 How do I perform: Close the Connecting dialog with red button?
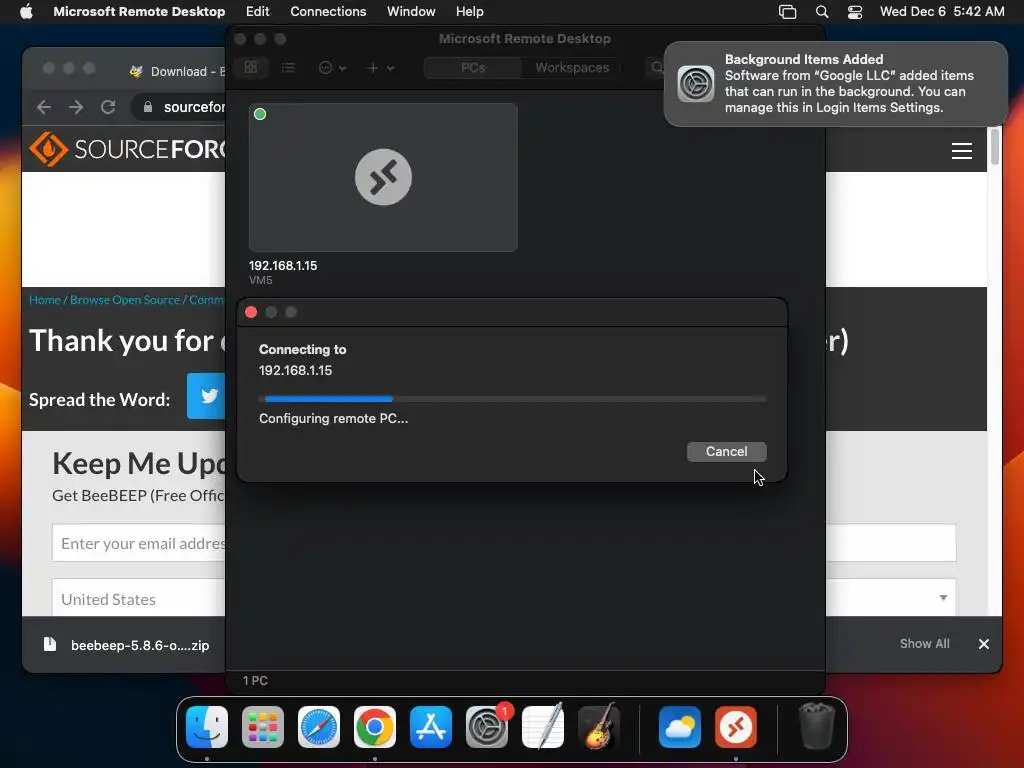pos(251,312)
